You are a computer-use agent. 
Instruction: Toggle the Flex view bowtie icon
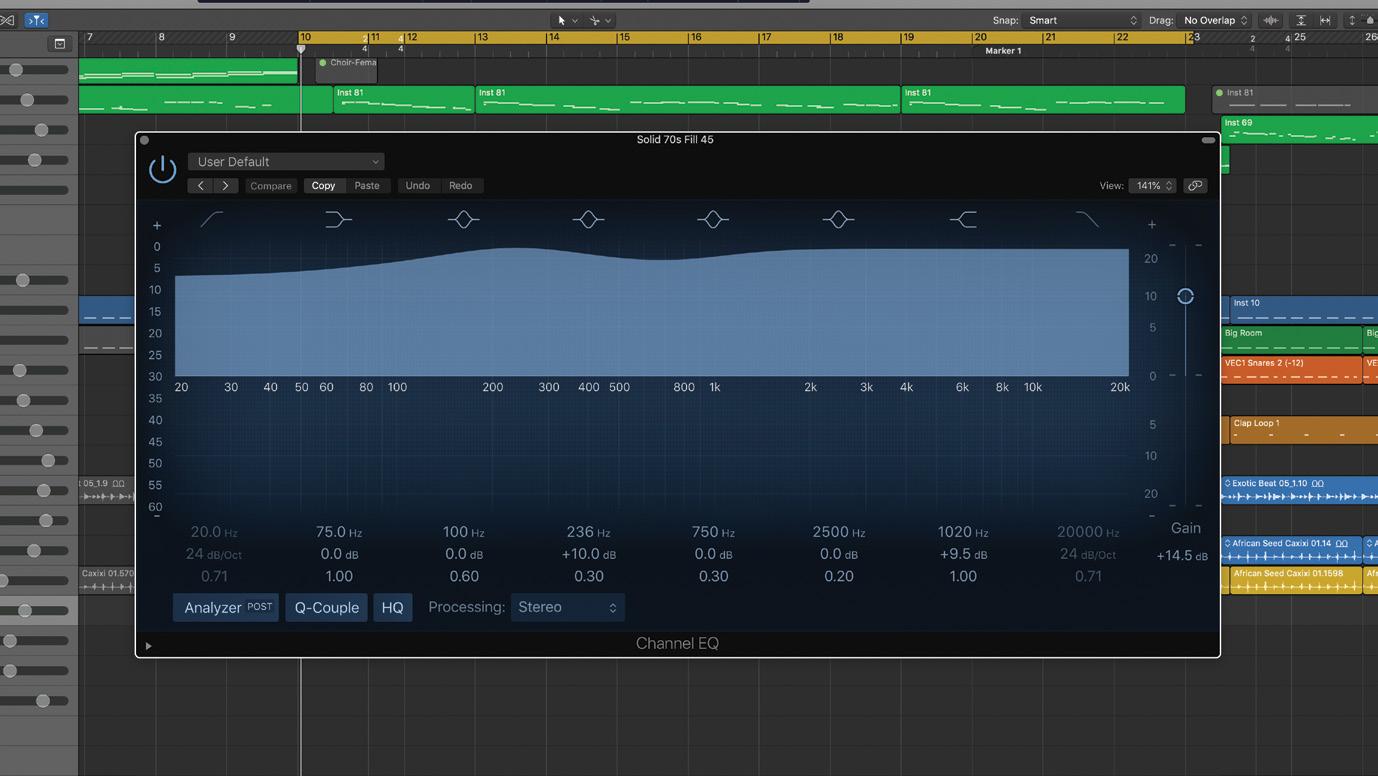coord(8,20)
